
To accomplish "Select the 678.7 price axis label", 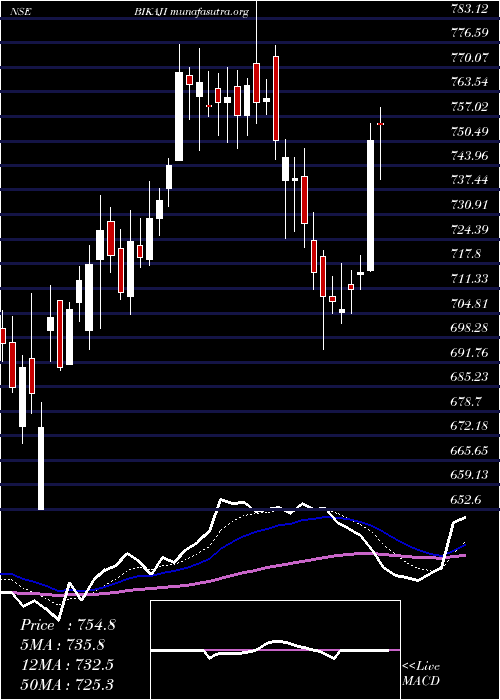I will pos(466,402).
